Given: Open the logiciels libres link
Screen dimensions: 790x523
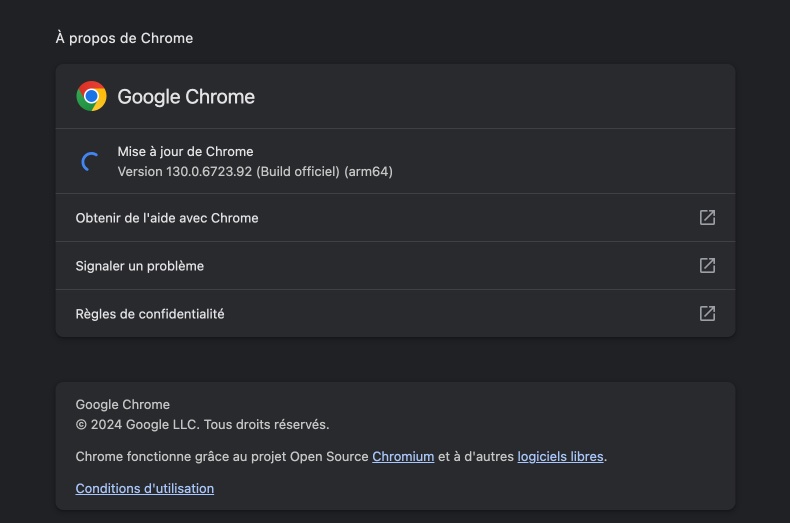Looking at the screenshot, I should pyautogui.click(x=560, y=456).
